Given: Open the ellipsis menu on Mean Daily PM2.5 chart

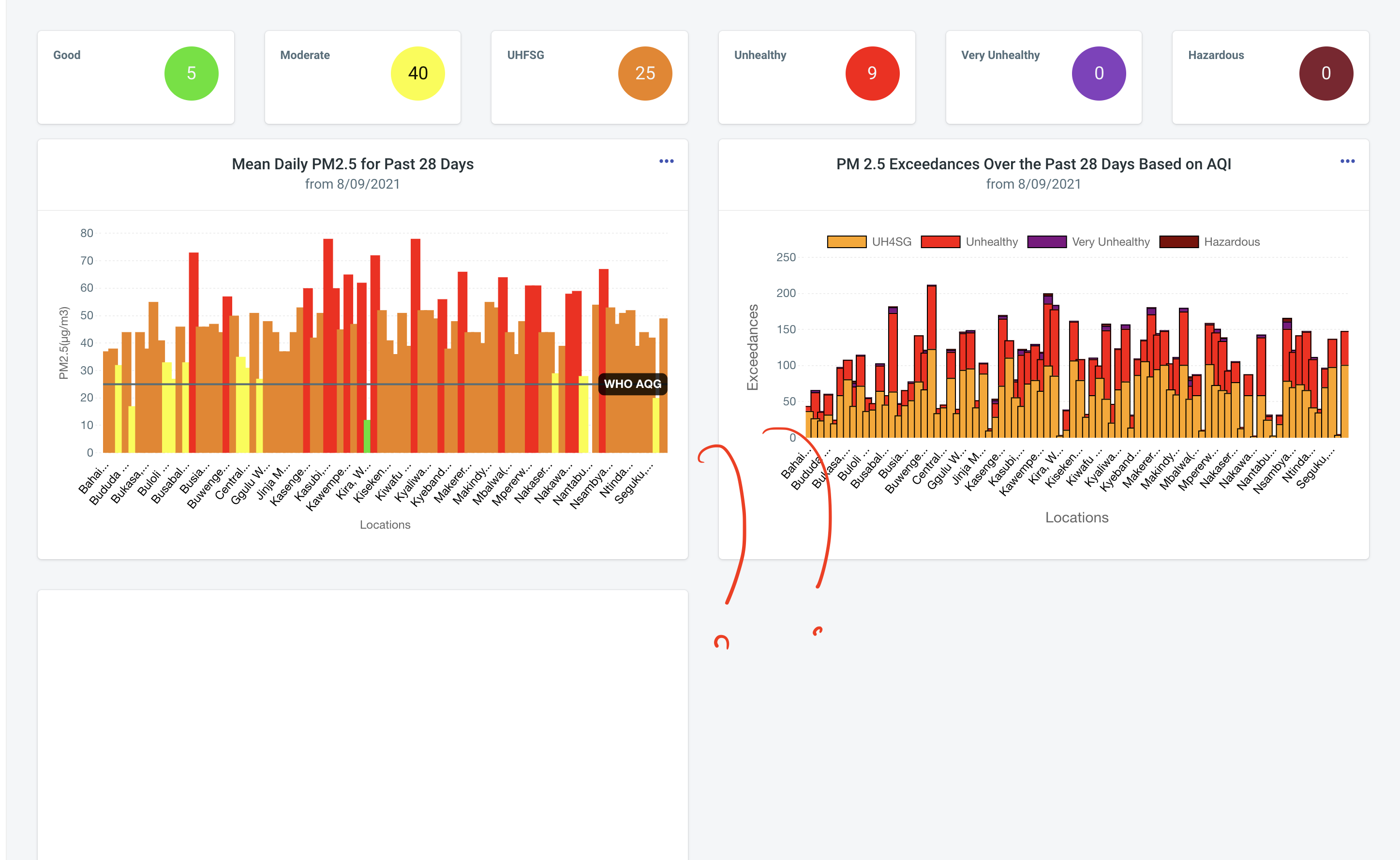Looking at the screenshot, I should pos(666,161).
